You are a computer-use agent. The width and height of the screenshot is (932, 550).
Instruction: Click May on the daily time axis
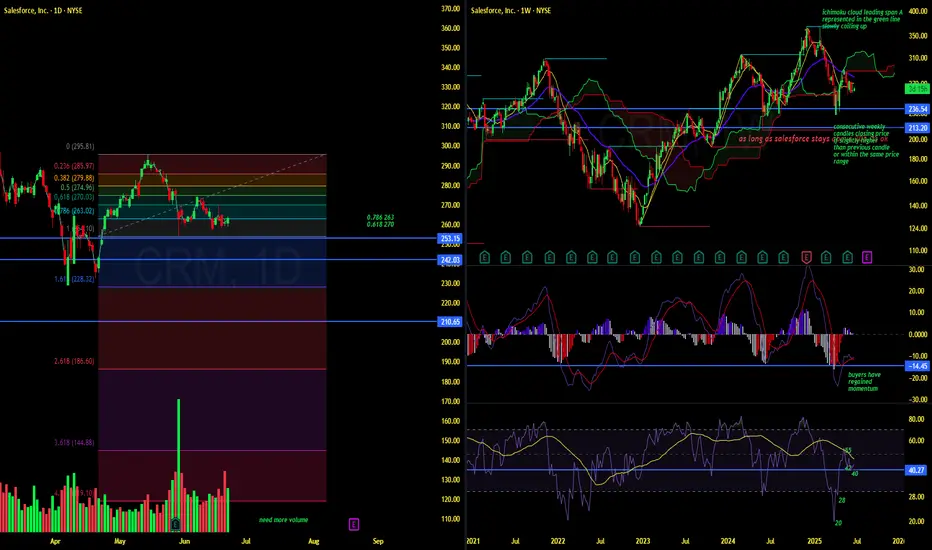tap(120, 541)
